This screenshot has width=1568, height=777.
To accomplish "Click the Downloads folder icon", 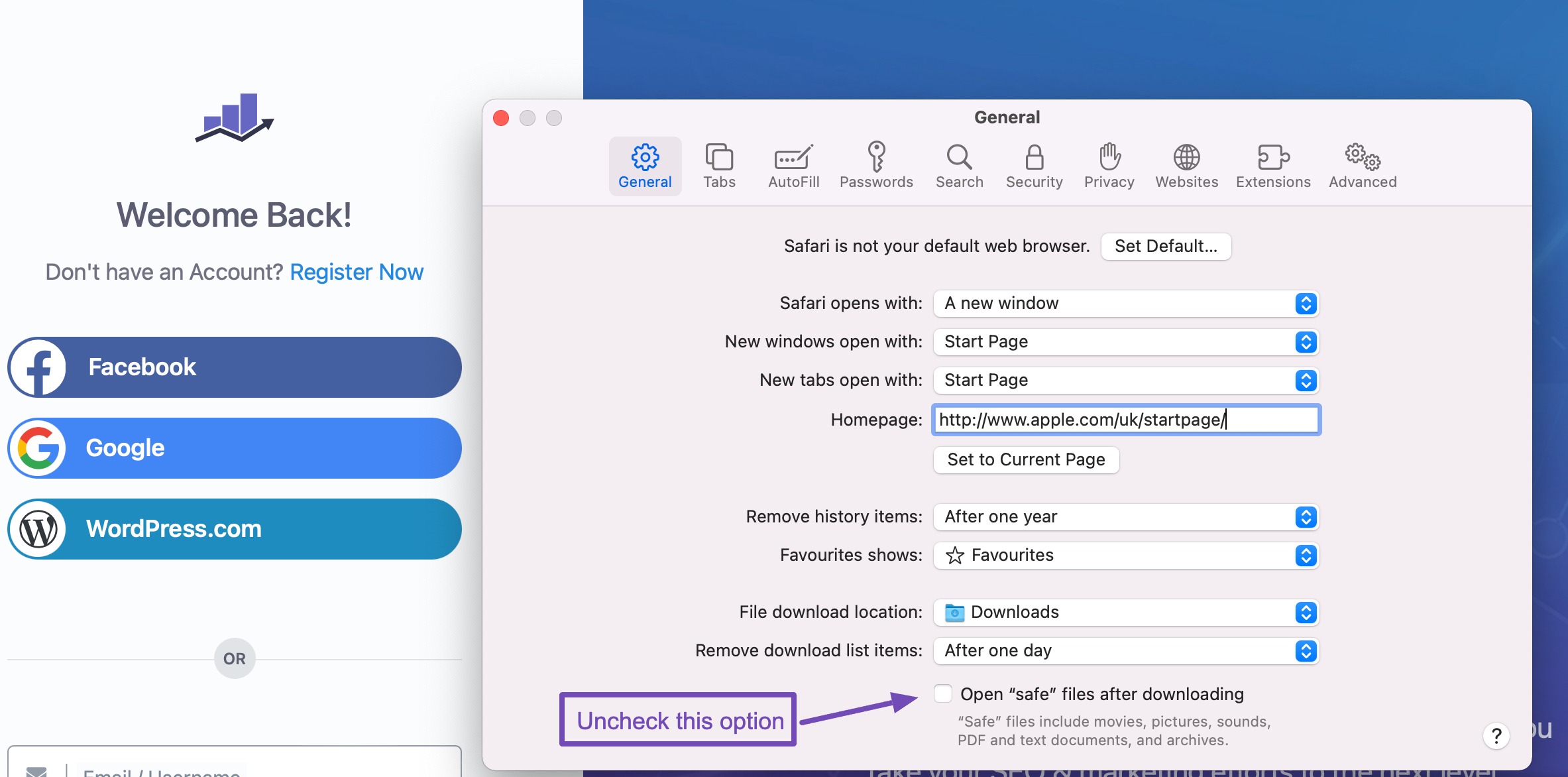I will pyautogui.click(x=954, y=613).
